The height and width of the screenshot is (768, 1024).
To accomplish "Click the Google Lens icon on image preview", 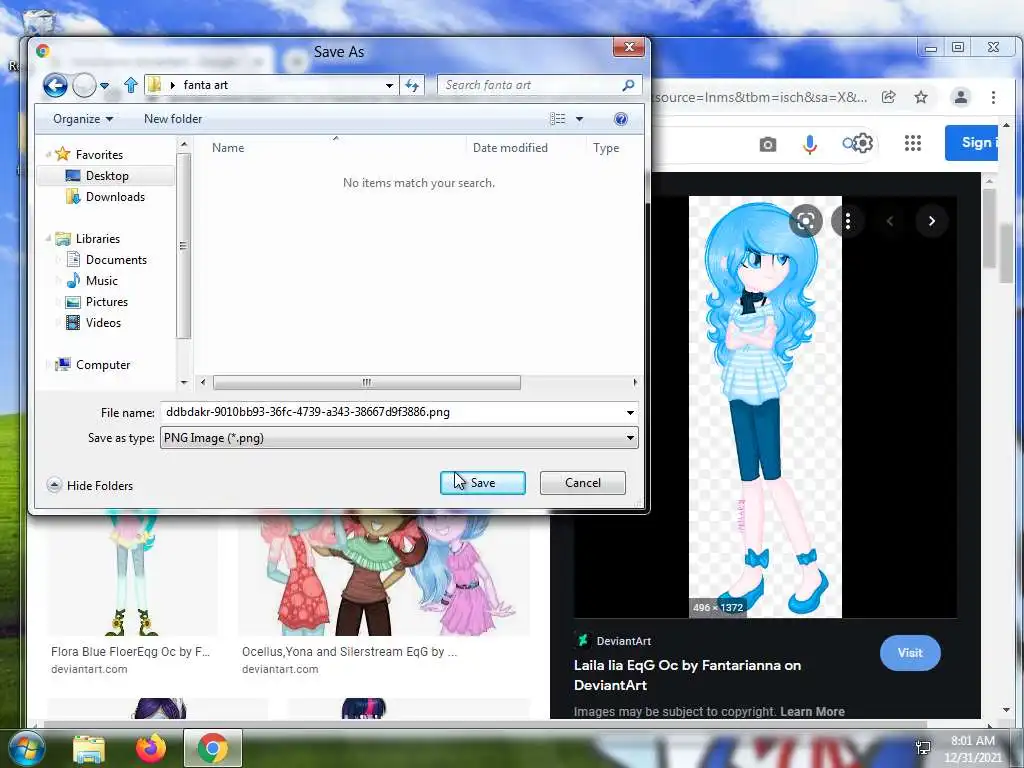I will pos(806,221).
